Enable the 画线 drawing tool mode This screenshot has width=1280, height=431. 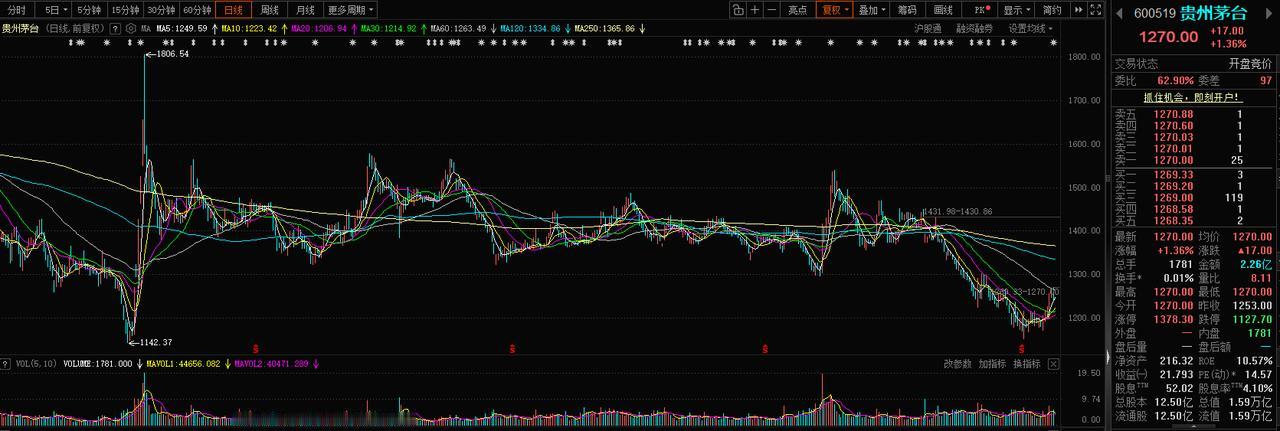pyautogui.click(x=942, y=9)
